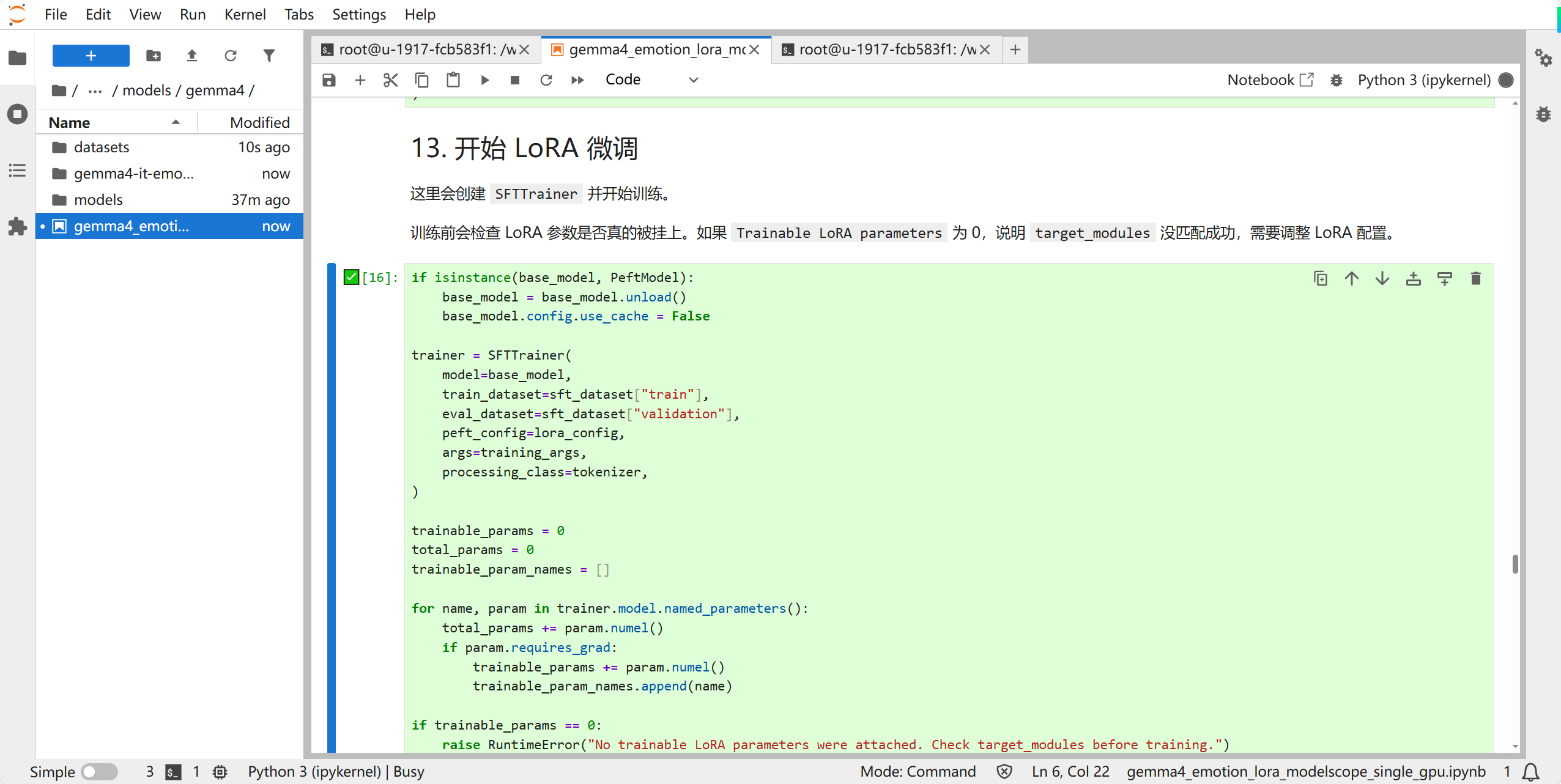The width and height of the screenshot is (1561, 784).
Task: Open the Edit menu
Action: [x=98, y=14]
